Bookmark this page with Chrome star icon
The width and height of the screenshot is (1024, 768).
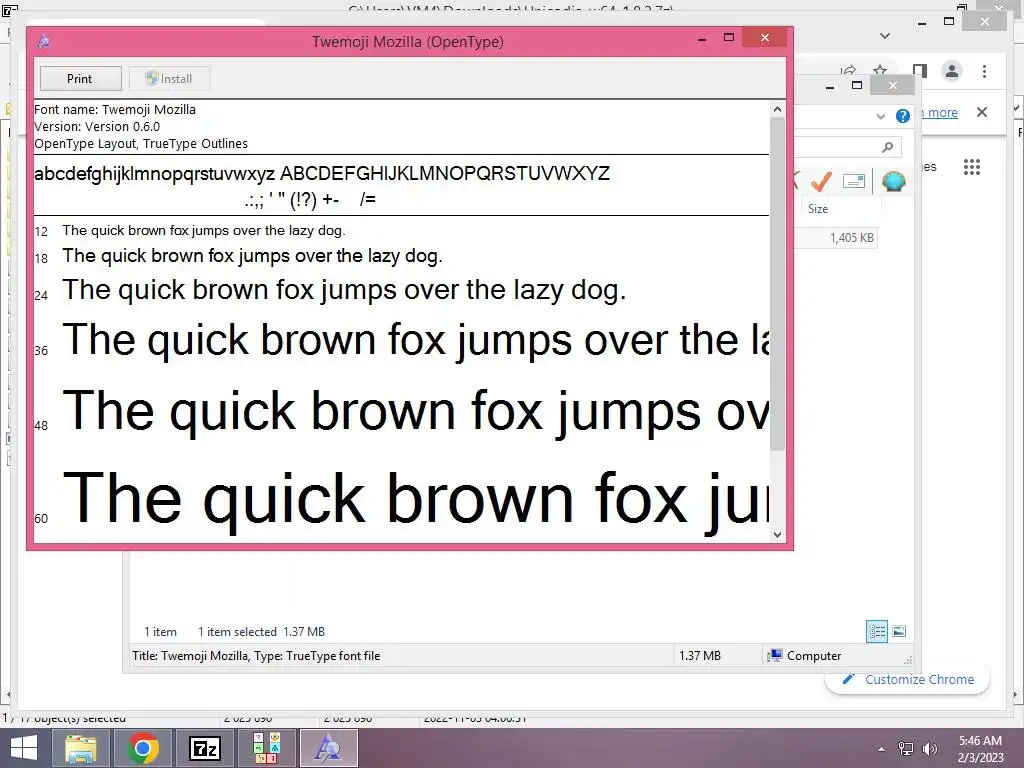click(880, 70)
